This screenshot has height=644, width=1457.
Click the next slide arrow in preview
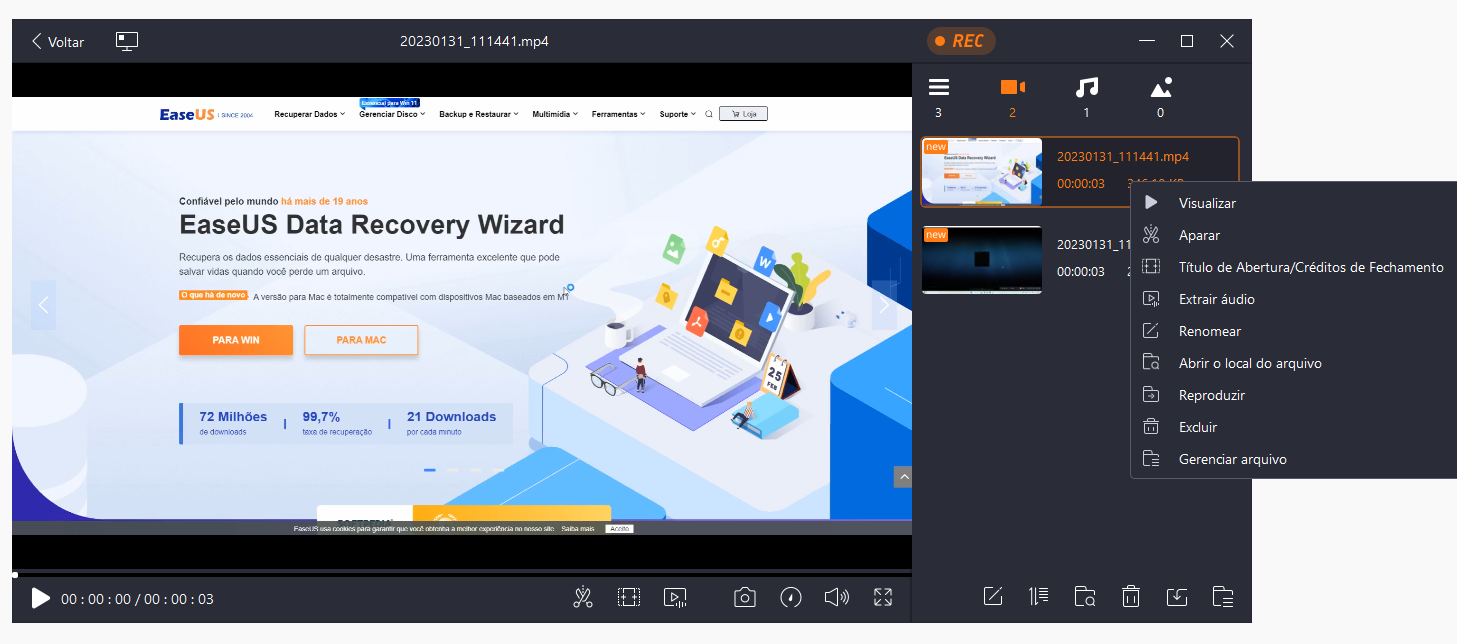click(x=884, y=305)
